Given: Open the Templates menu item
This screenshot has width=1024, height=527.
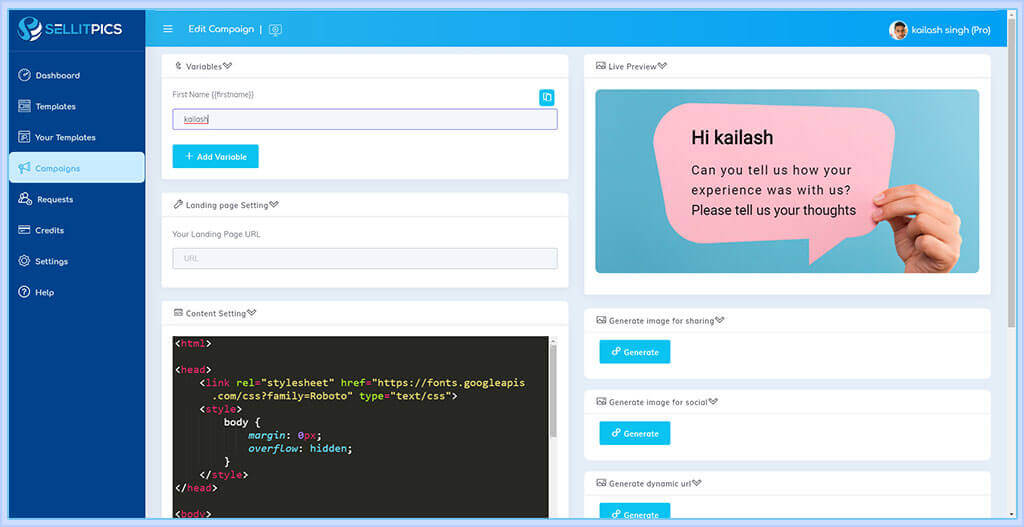Looking at the screenshot, I should (x=55, y=106).
